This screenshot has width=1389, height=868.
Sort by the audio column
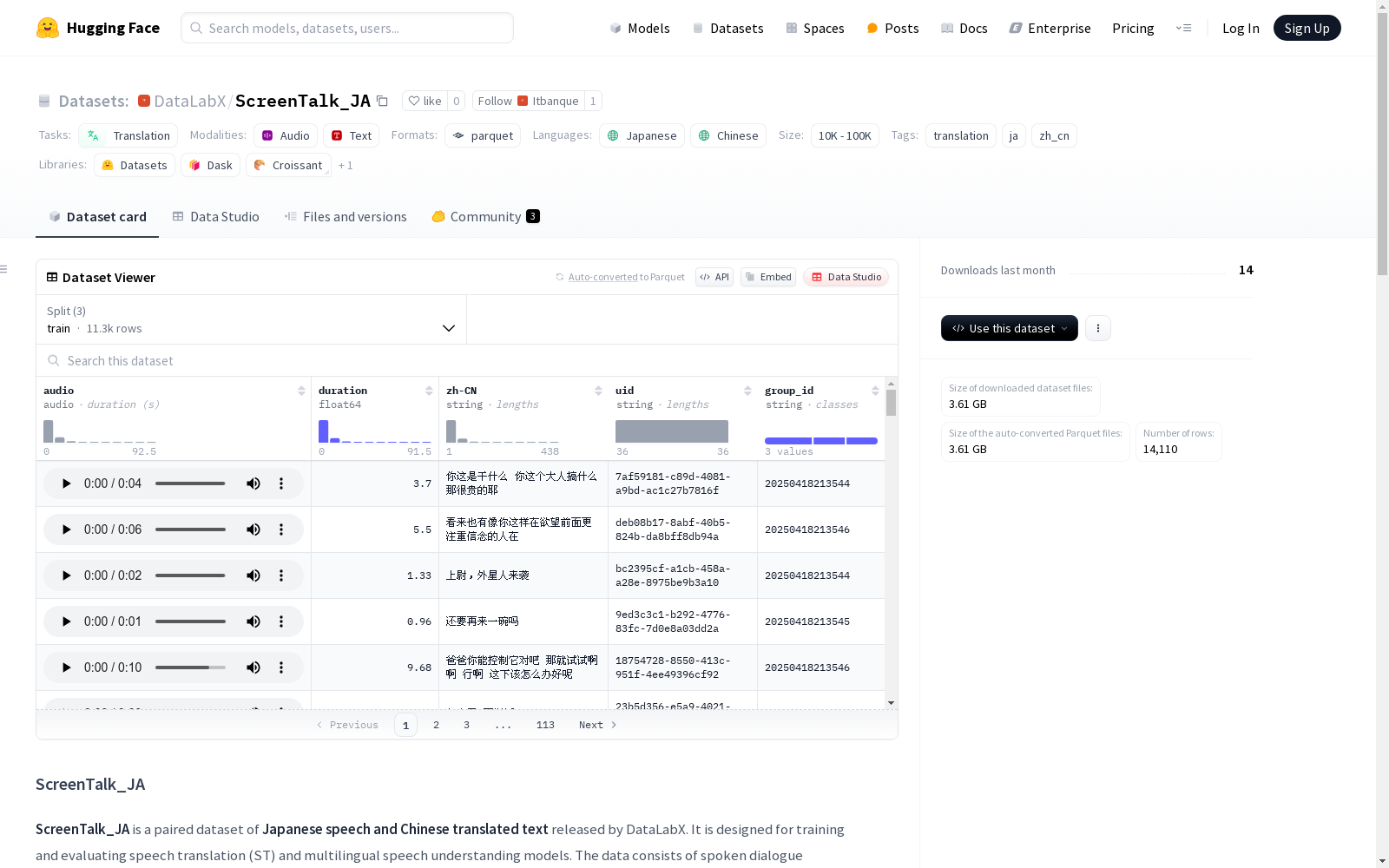301,391
